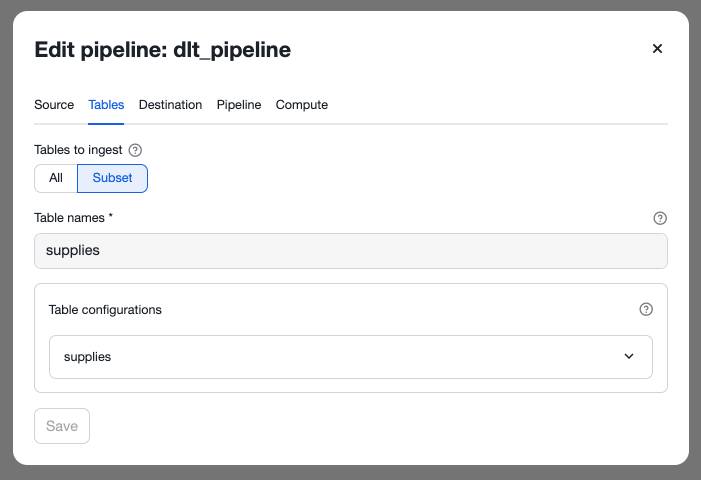Select the Tables tab
The height and width of the screenshot is (480, 701).
coord(106,105)
